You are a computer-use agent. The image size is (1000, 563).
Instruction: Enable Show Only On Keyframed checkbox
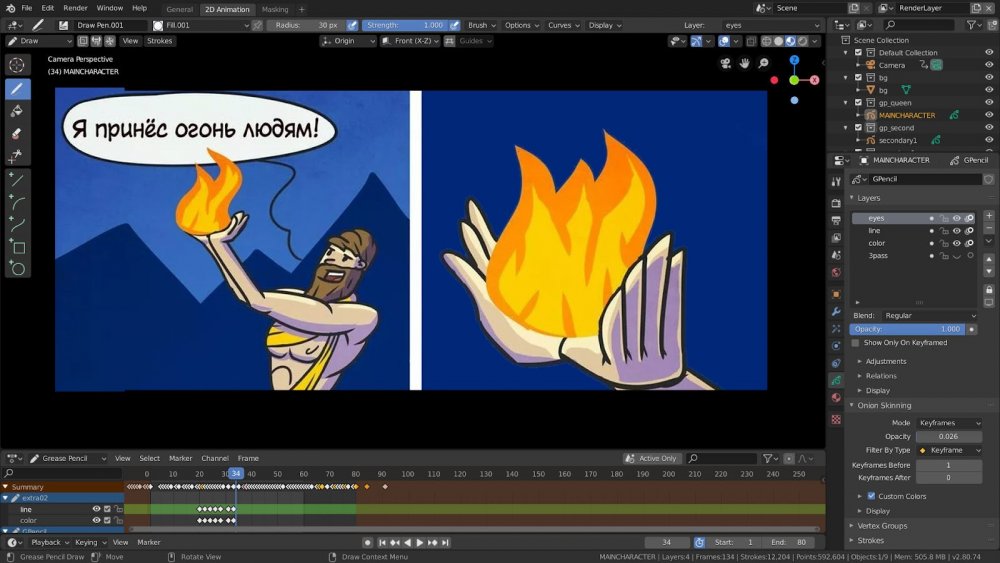(x=856, y=343)
